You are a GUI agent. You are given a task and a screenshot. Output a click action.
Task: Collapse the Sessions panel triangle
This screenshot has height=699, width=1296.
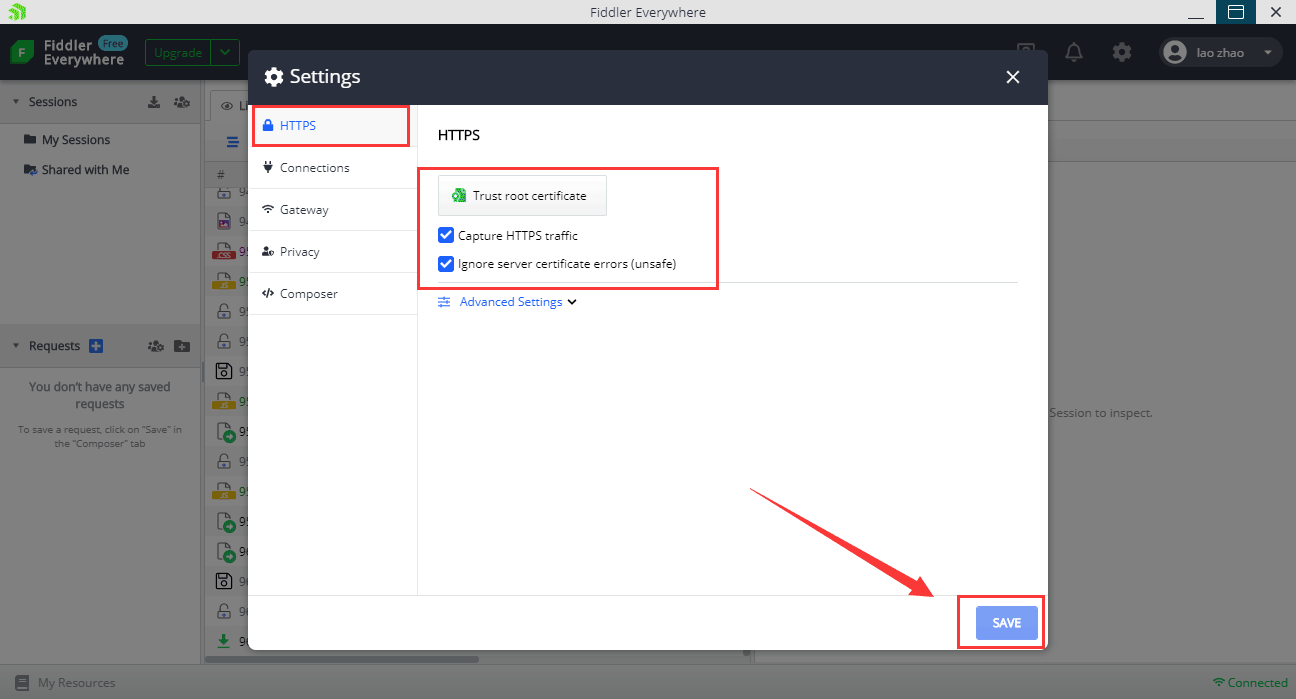tap(16, 102)
